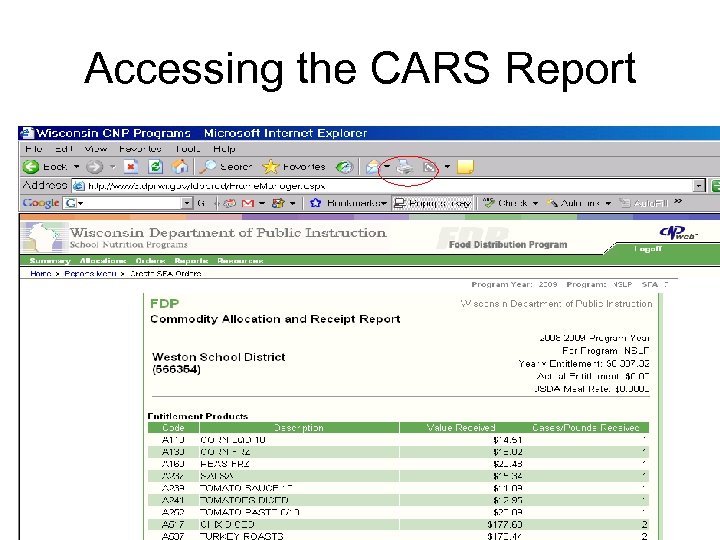
Task: Open the Edit menu
Action: point(64,149)
